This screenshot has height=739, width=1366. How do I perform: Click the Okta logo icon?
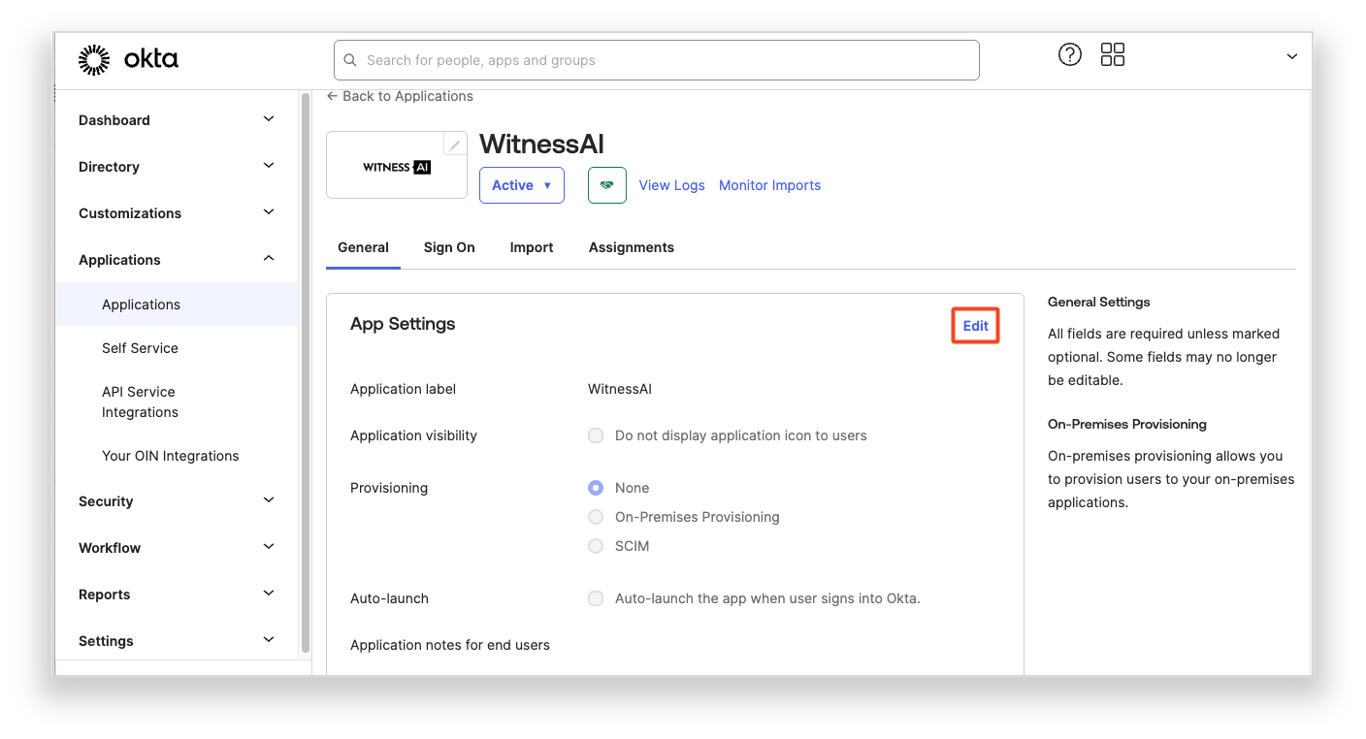[x=94, y=60]
